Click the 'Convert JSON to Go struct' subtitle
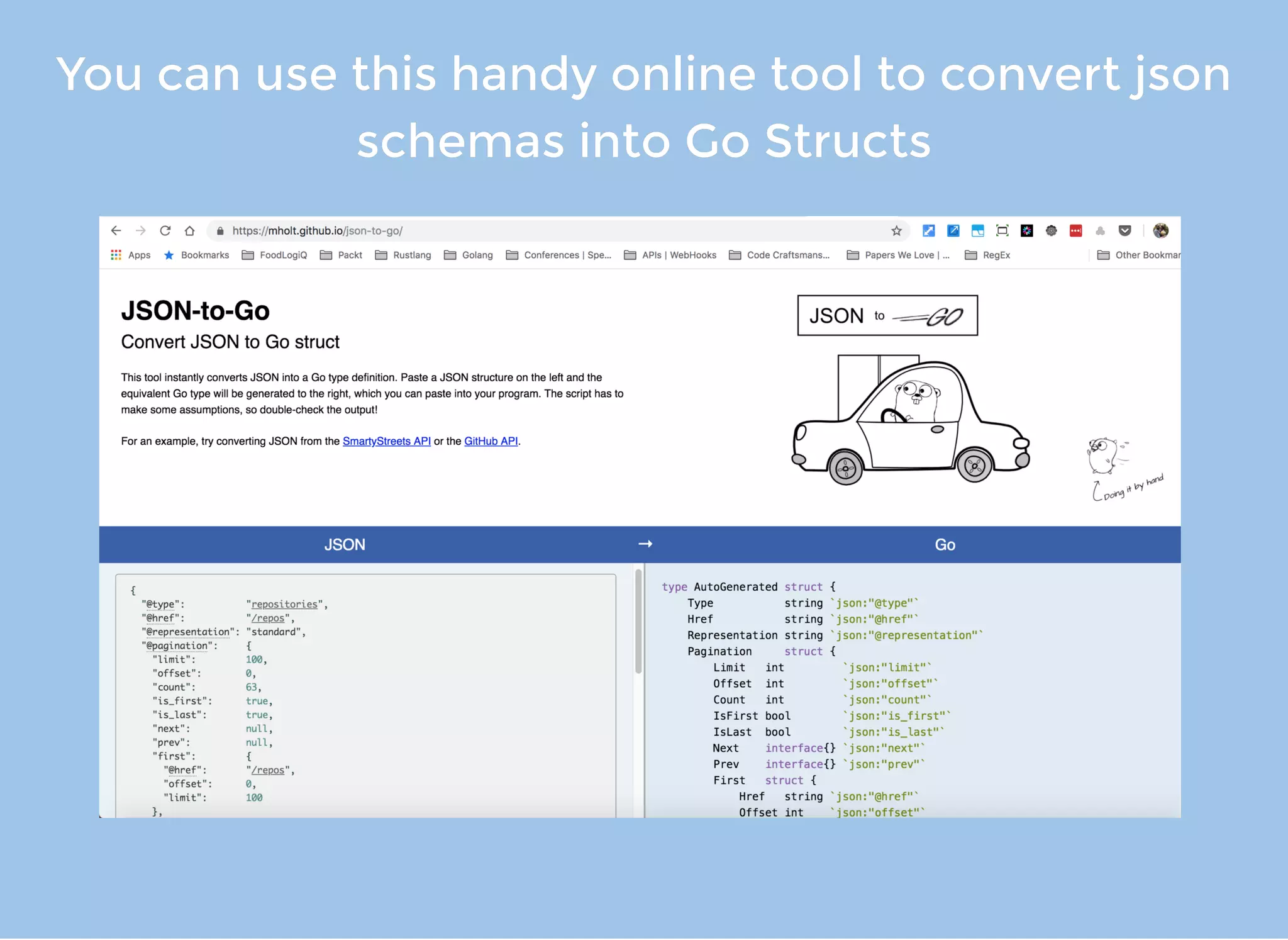The width and height of the screenshot is (1288, 940). coord(230,342)
